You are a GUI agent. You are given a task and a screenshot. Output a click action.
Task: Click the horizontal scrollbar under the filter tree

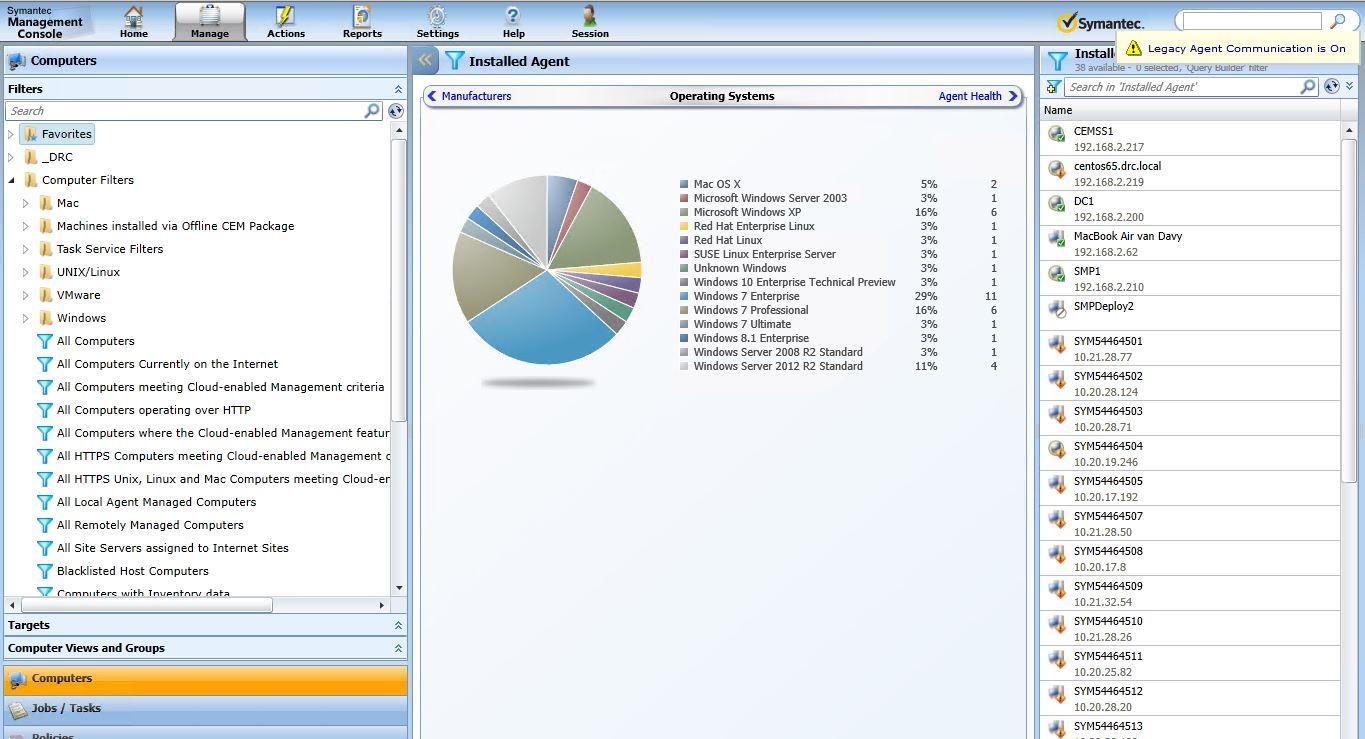(146, 605)
